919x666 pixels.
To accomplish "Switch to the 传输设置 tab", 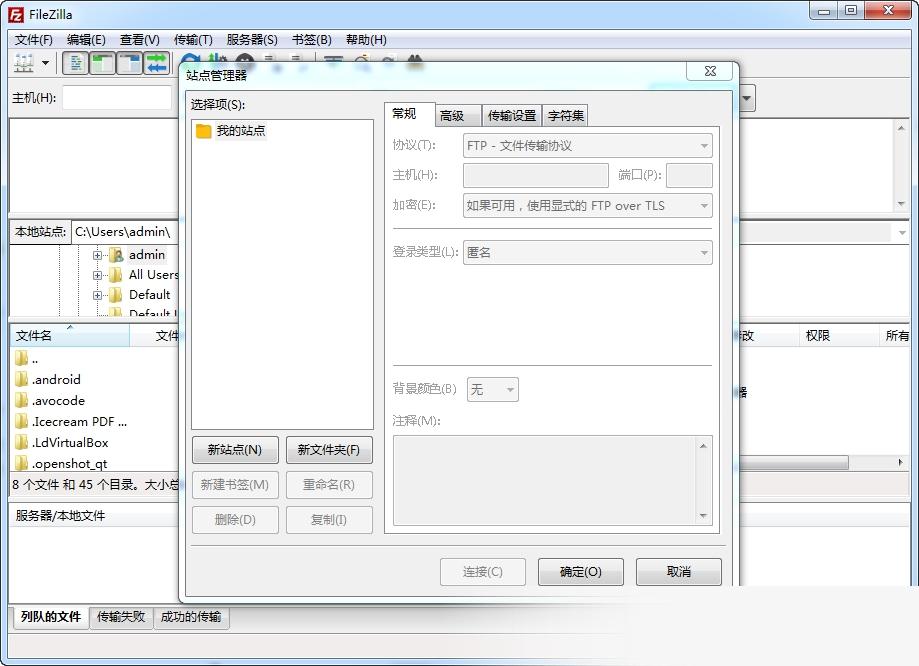I will coord(512,116).
